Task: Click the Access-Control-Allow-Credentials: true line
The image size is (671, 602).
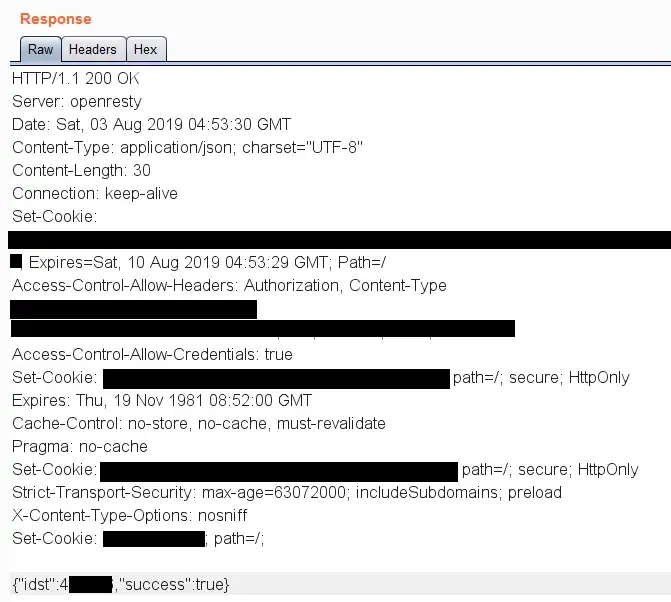Action: pyautogui.click(x=152, y=355)
